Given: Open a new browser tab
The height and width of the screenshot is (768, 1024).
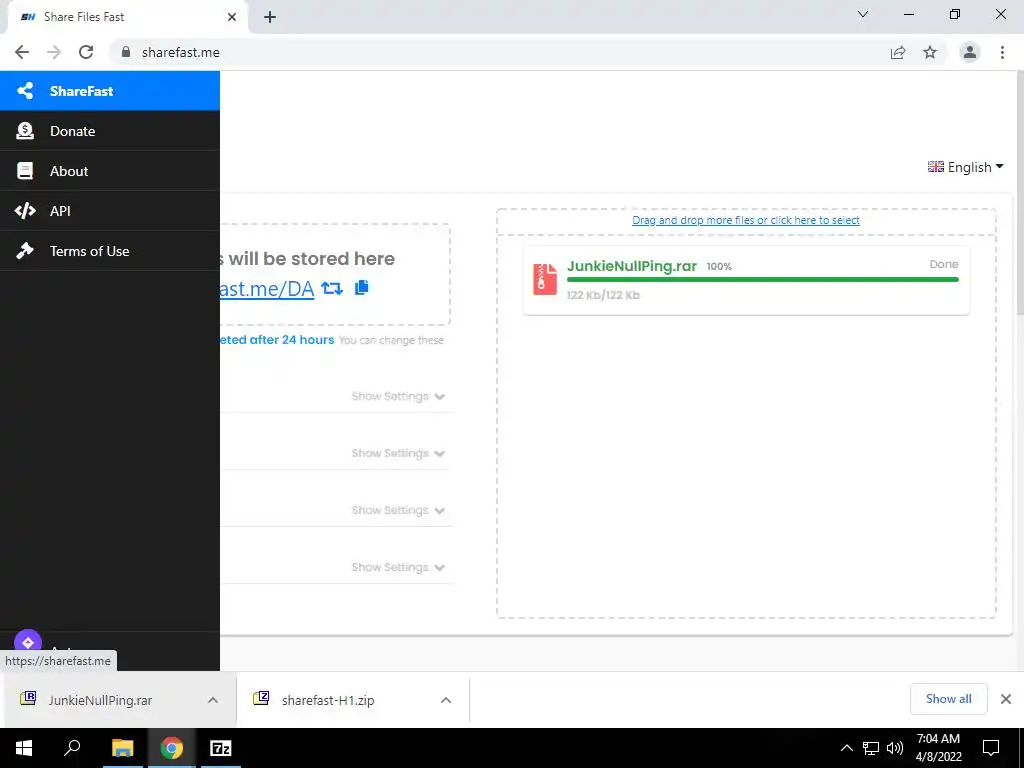Looking at the screenshot, I should [270, 17].
